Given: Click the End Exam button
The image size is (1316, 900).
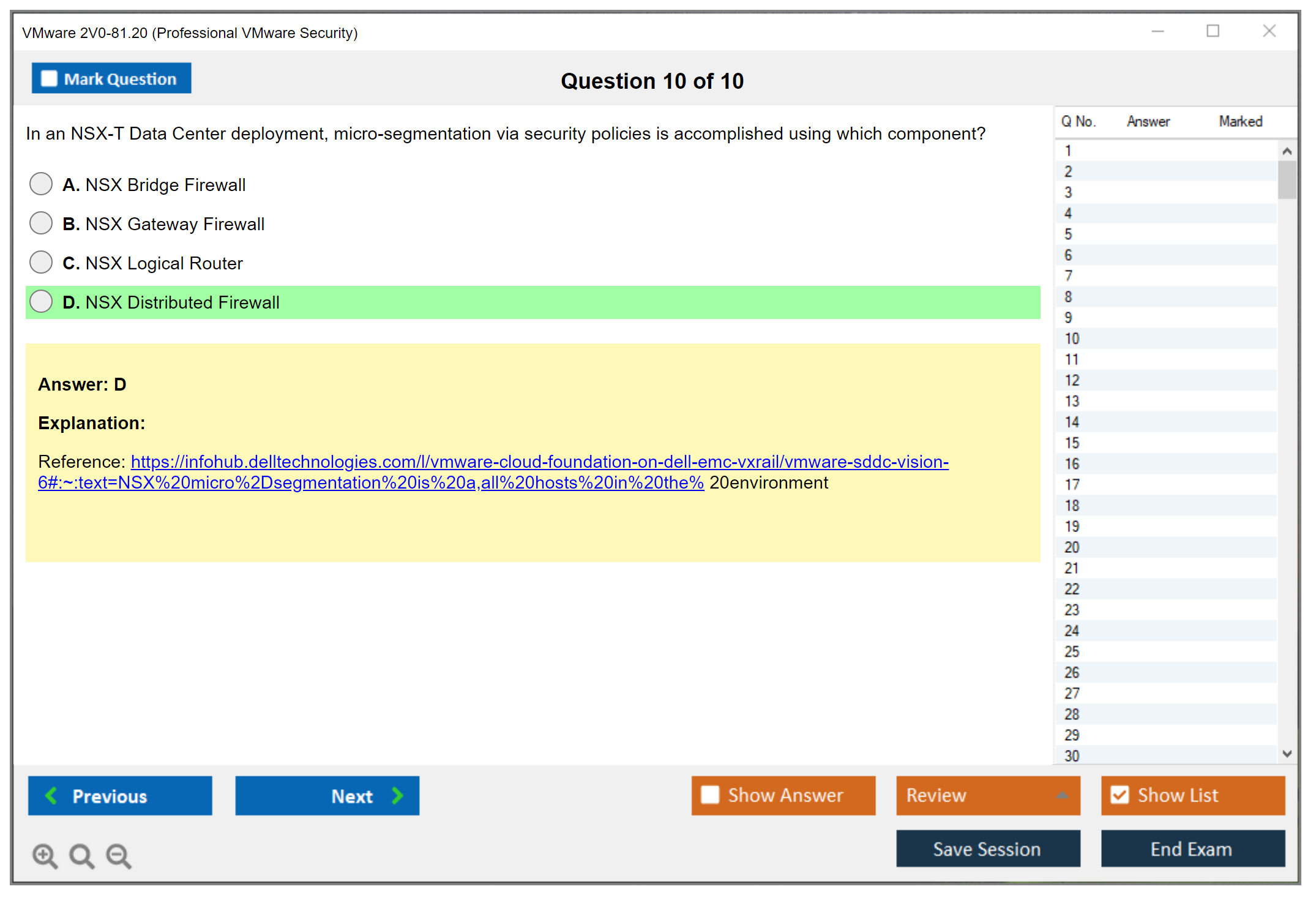Looking at the screenshot, I should (1192, 849).
